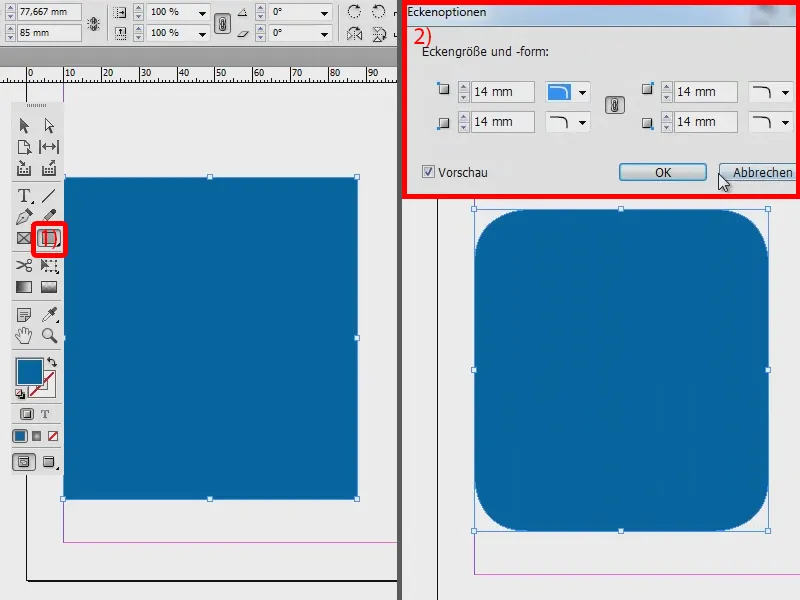Choose the Rectangle tool
The image size is (800, 600).
tap(49, 238)
